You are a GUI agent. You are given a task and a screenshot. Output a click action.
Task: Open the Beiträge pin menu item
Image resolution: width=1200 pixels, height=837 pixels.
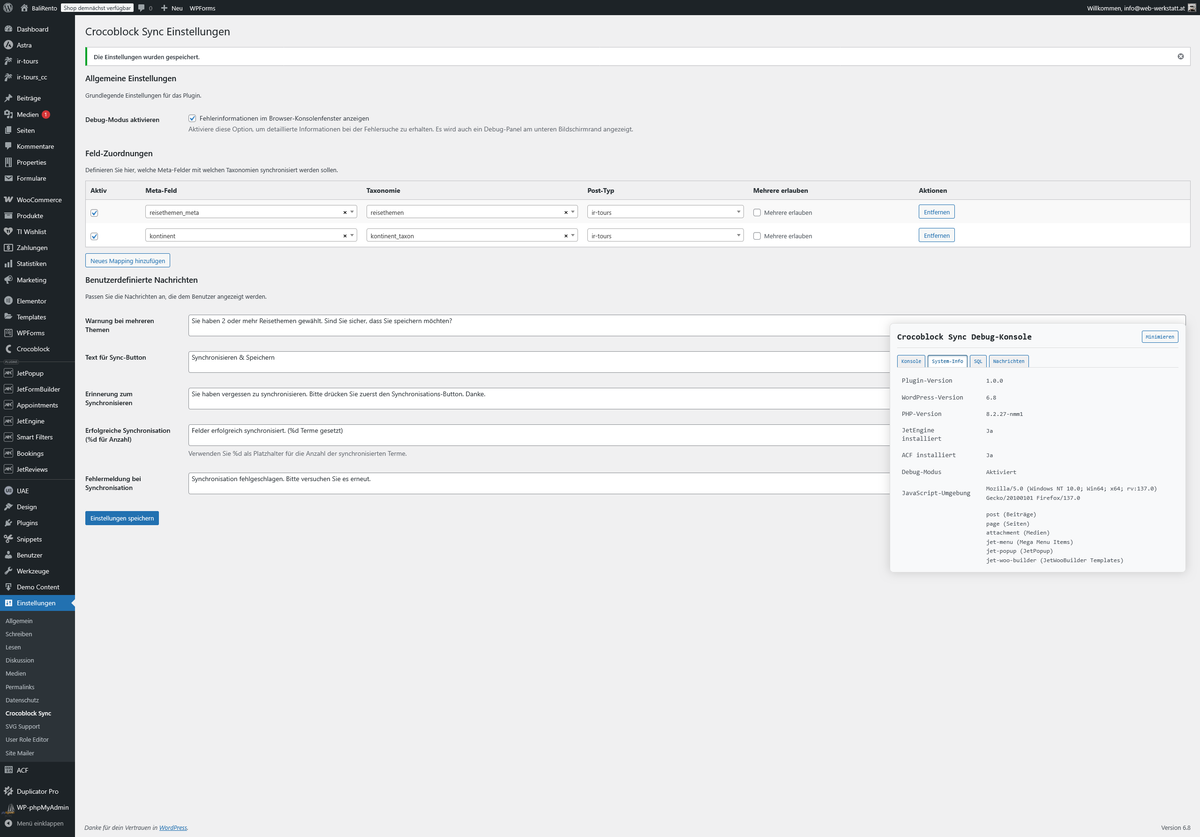pos(37,98)
